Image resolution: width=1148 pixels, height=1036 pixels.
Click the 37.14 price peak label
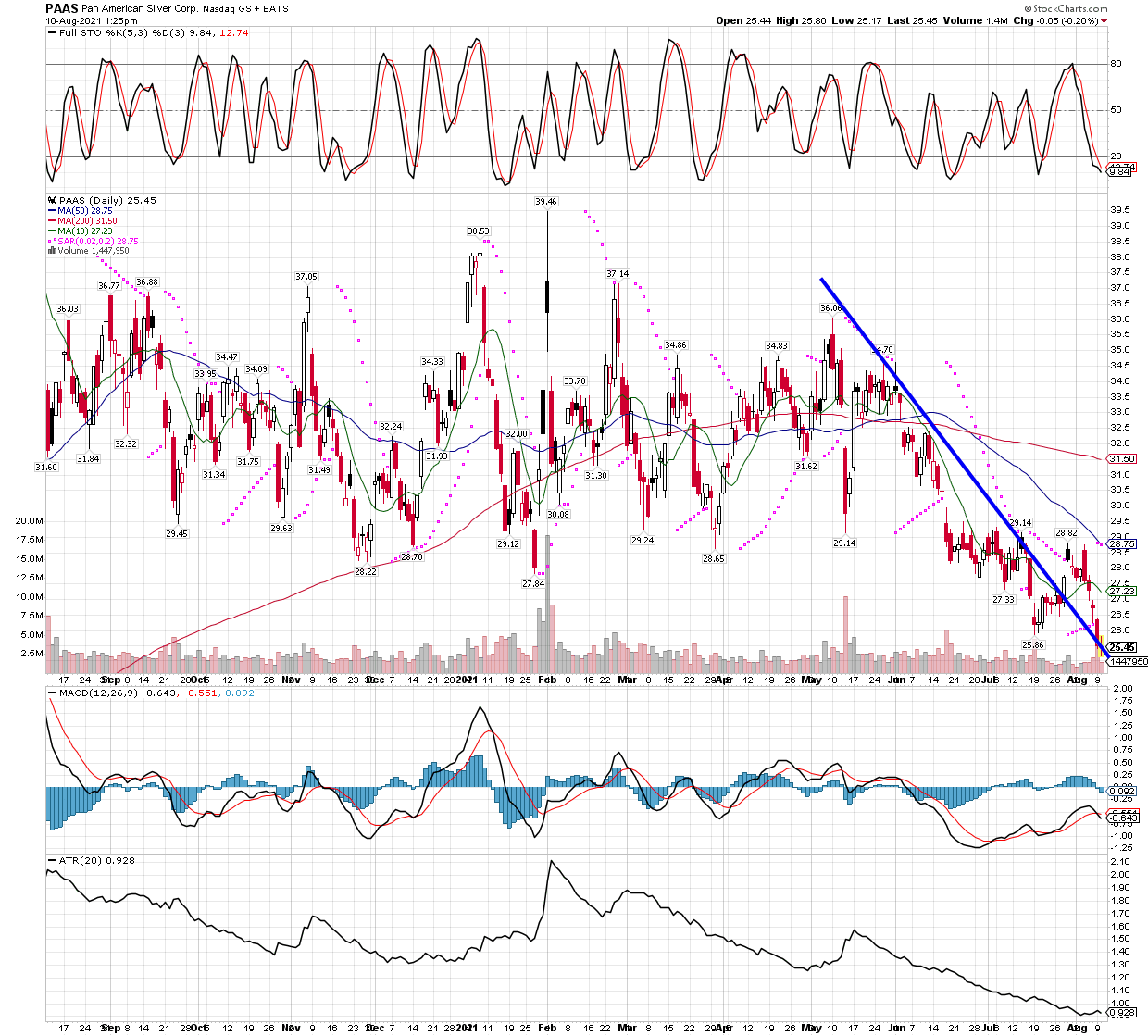click(618, 274)
